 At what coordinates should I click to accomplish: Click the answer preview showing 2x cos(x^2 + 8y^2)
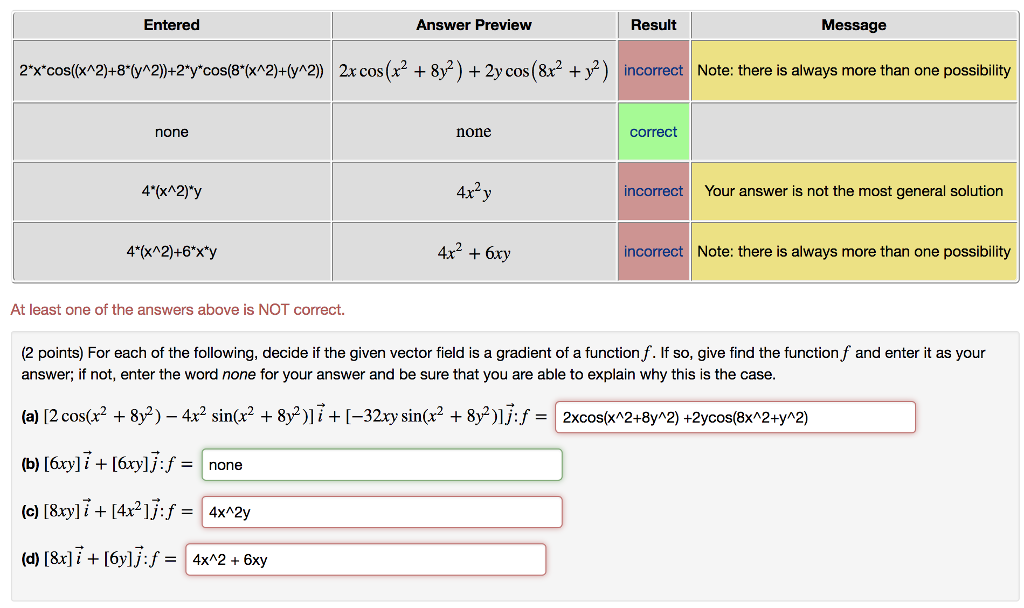click(473, 70)
